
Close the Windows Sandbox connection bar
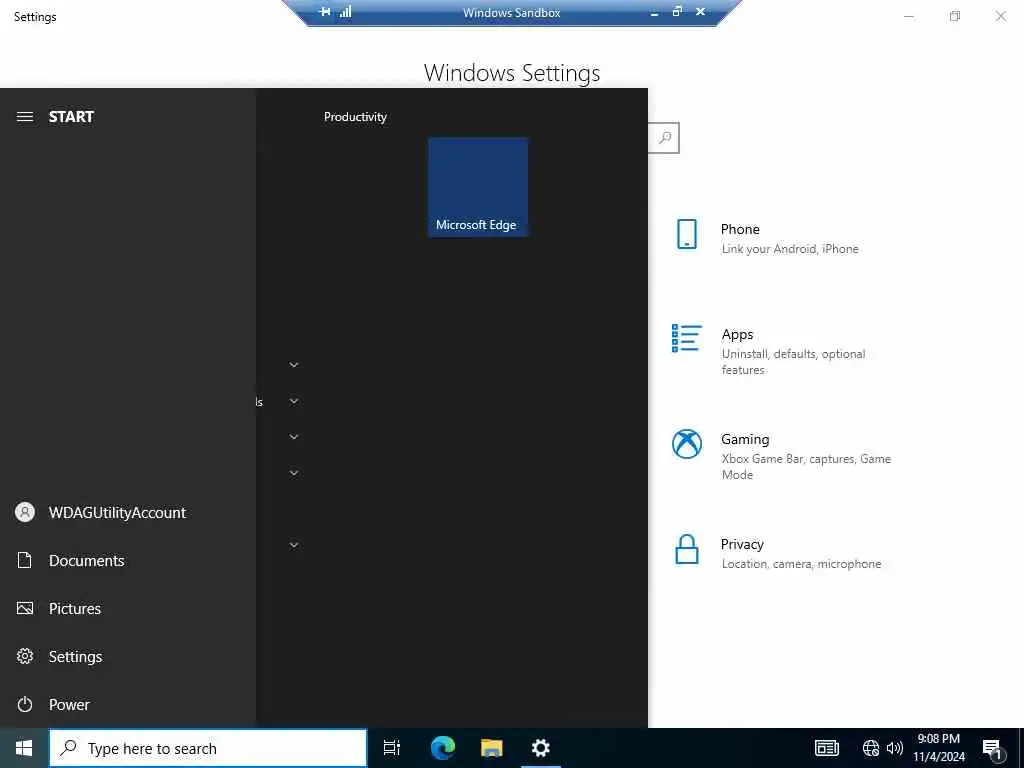[700, 12]
